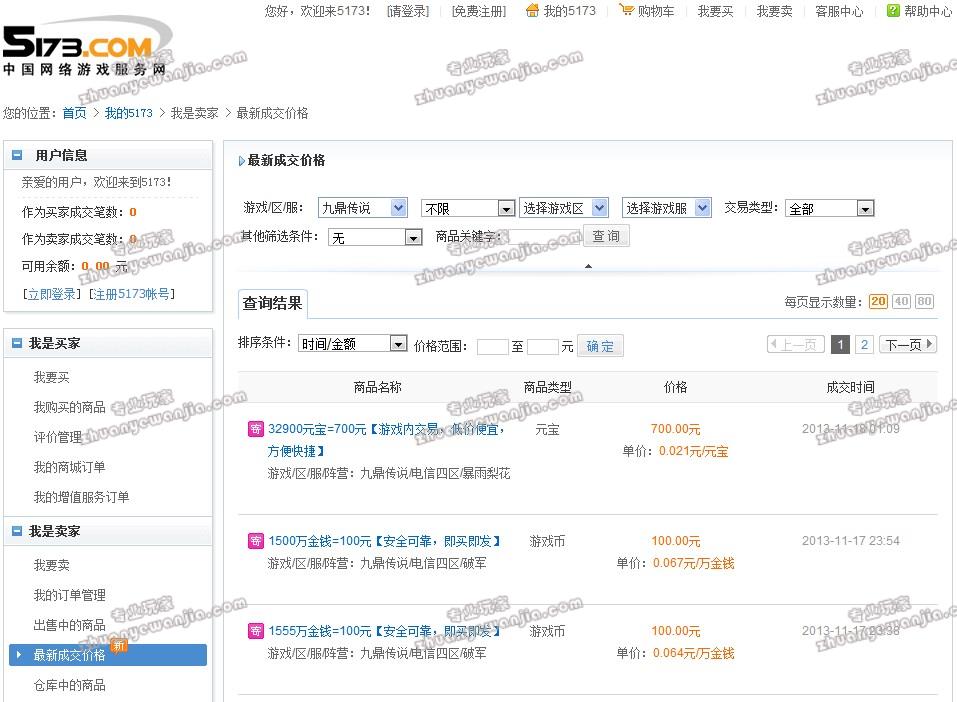
Task: Click the 确定 price confirm button
Action: click(x=600, y=346)
